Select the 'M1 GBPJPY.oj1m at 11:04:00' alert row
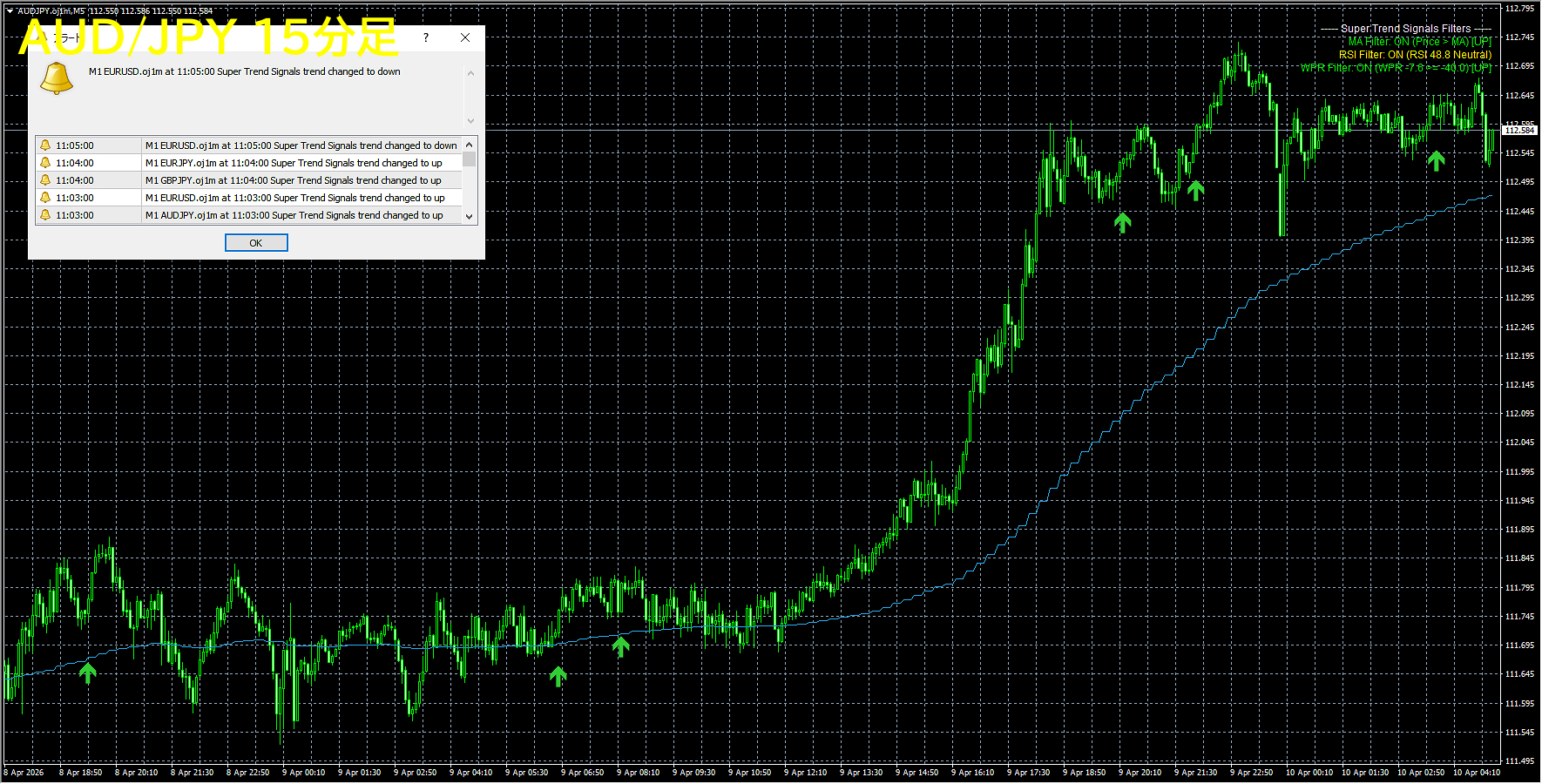The height and width of the screenshot is (784, 1542). tap(249, 180)
